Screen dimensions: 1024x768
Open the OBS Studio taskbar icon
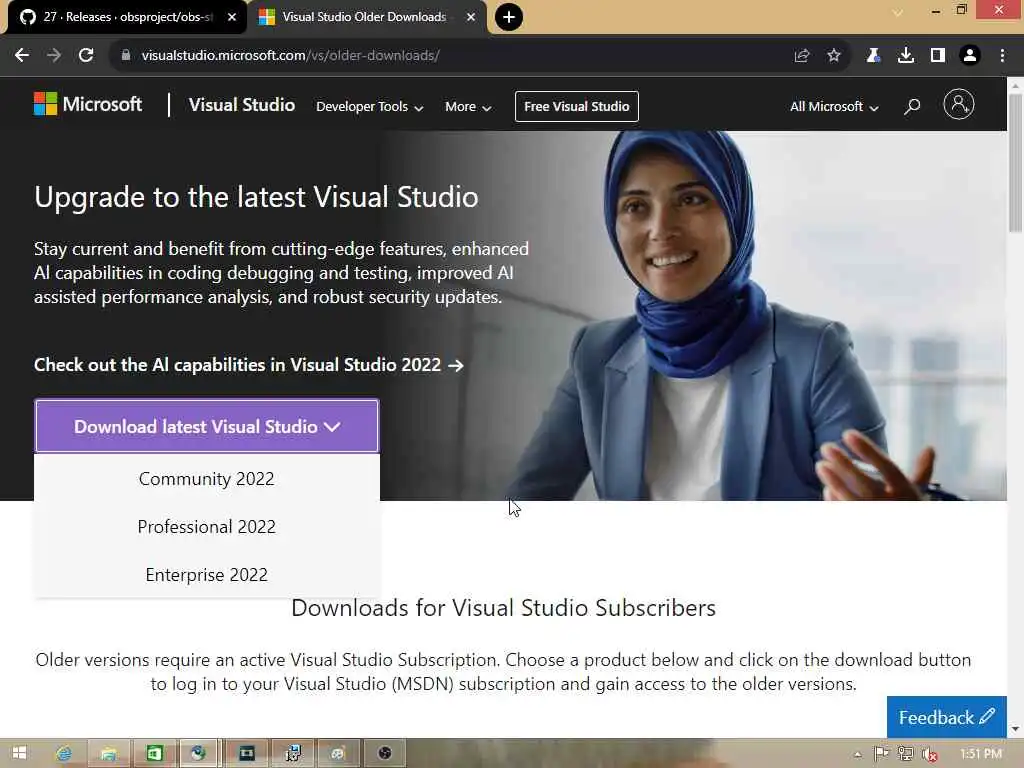[x=385, y=754]
